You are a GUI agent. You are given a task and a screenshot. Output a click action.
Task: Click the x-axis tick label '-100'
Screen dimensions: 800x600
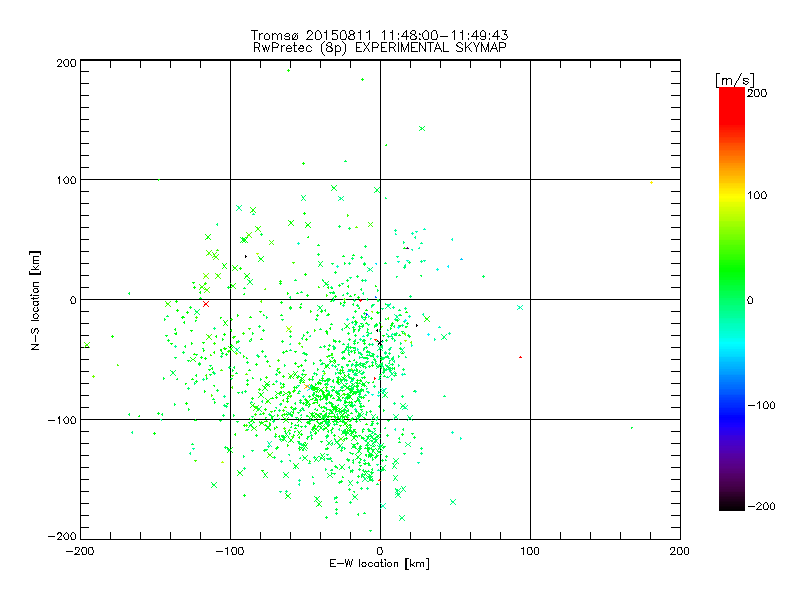pos(230,551)
